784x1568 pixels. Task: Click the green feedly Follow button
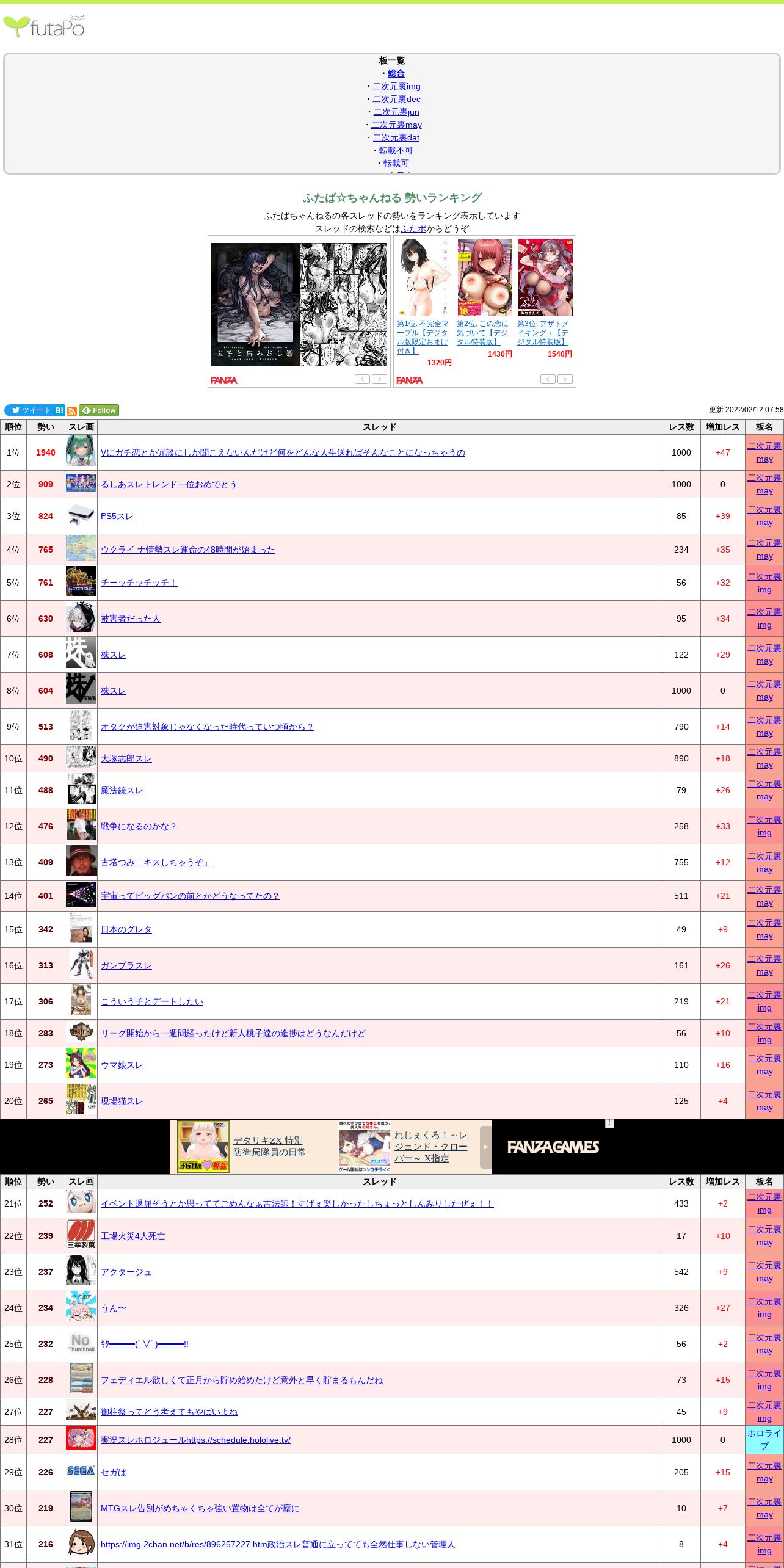pos(99,410)
